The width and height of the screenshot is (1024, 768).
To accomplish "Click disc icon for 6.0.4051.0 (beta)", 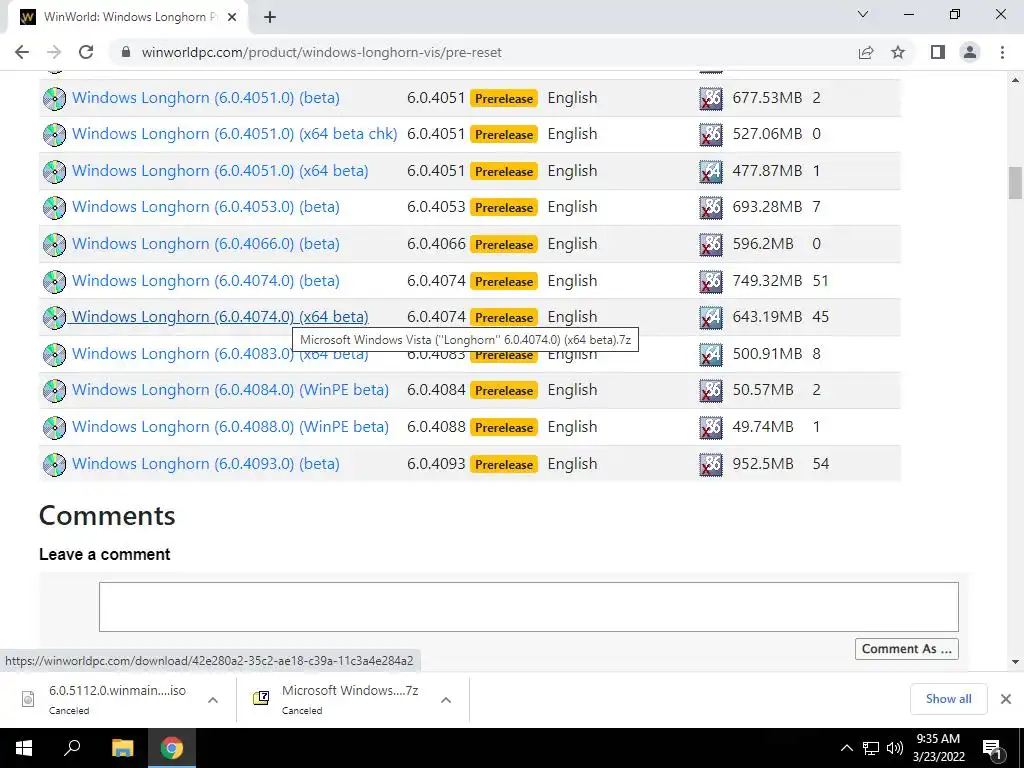I will tap(54, 98).
